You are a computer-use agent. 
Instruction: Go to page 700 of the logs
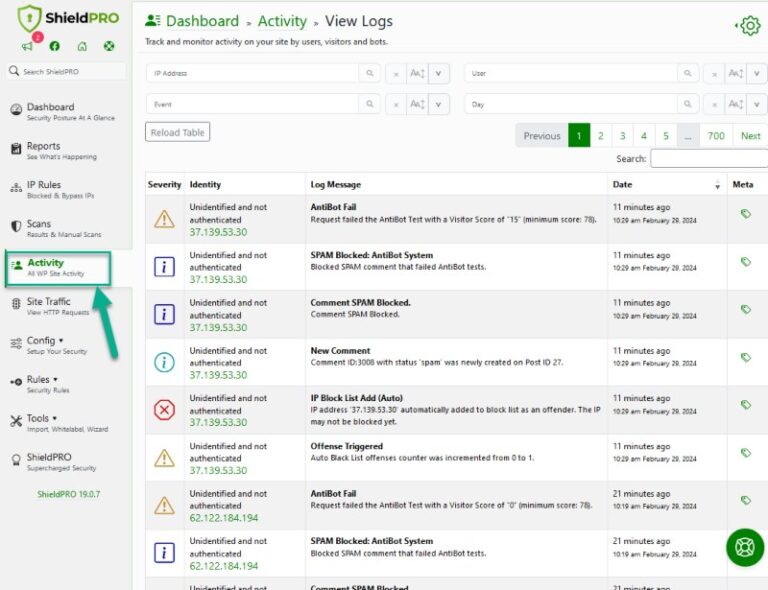coord(716,136)
